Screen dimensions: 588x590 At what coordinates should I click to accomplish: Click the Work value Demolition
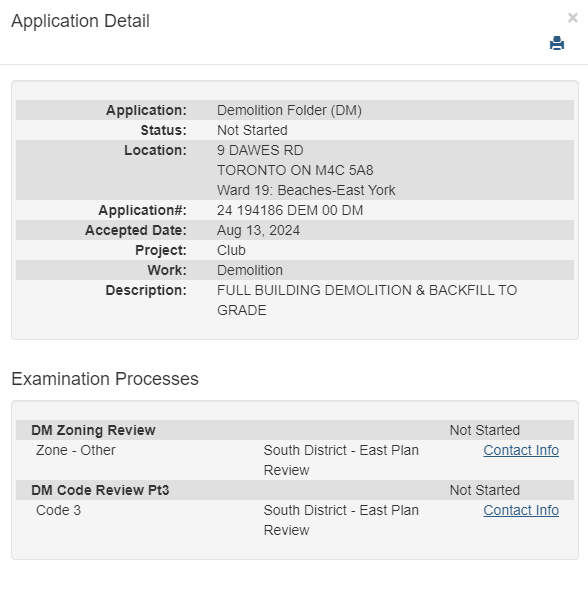coord(250,270)
